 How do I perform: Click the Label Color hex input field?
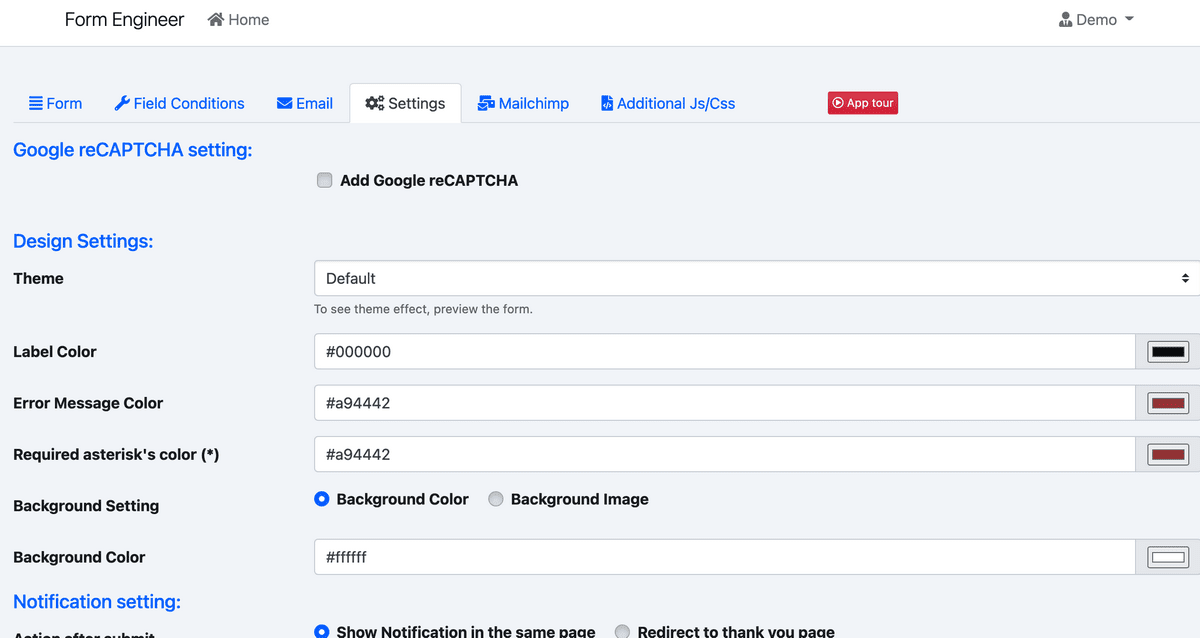[x=724, y=352]
